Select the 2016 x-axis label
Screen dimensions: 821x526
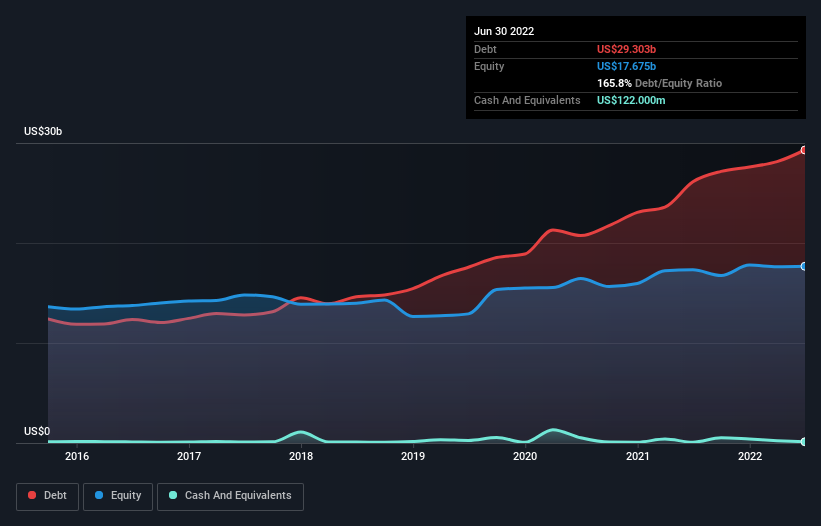pos(77,456)
